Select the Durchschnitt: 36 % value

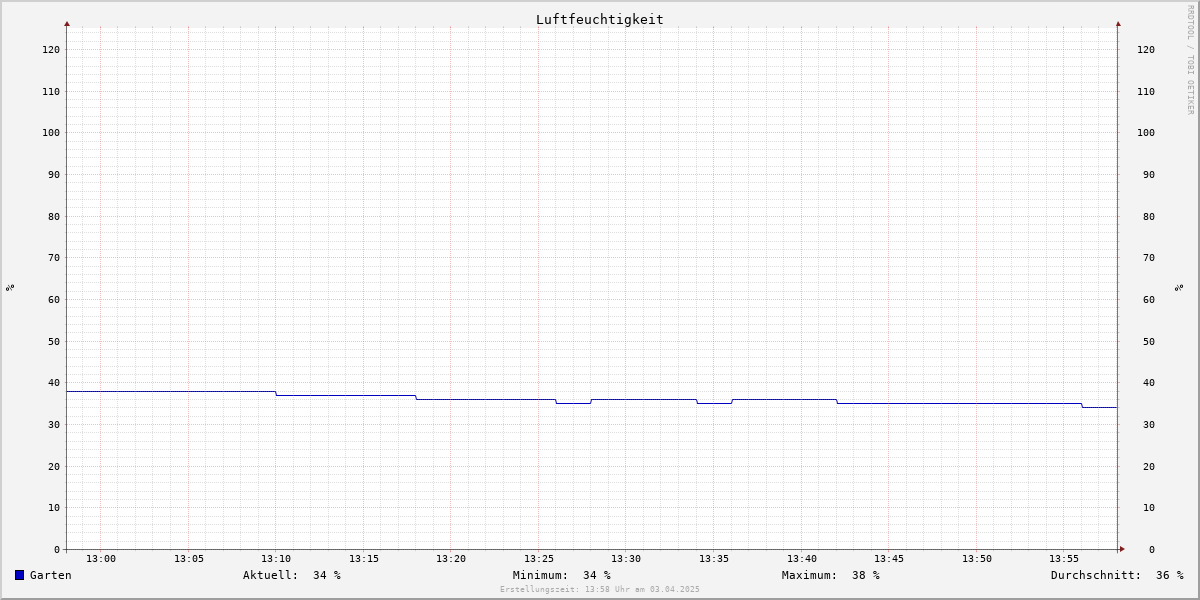click(1117, 575)
